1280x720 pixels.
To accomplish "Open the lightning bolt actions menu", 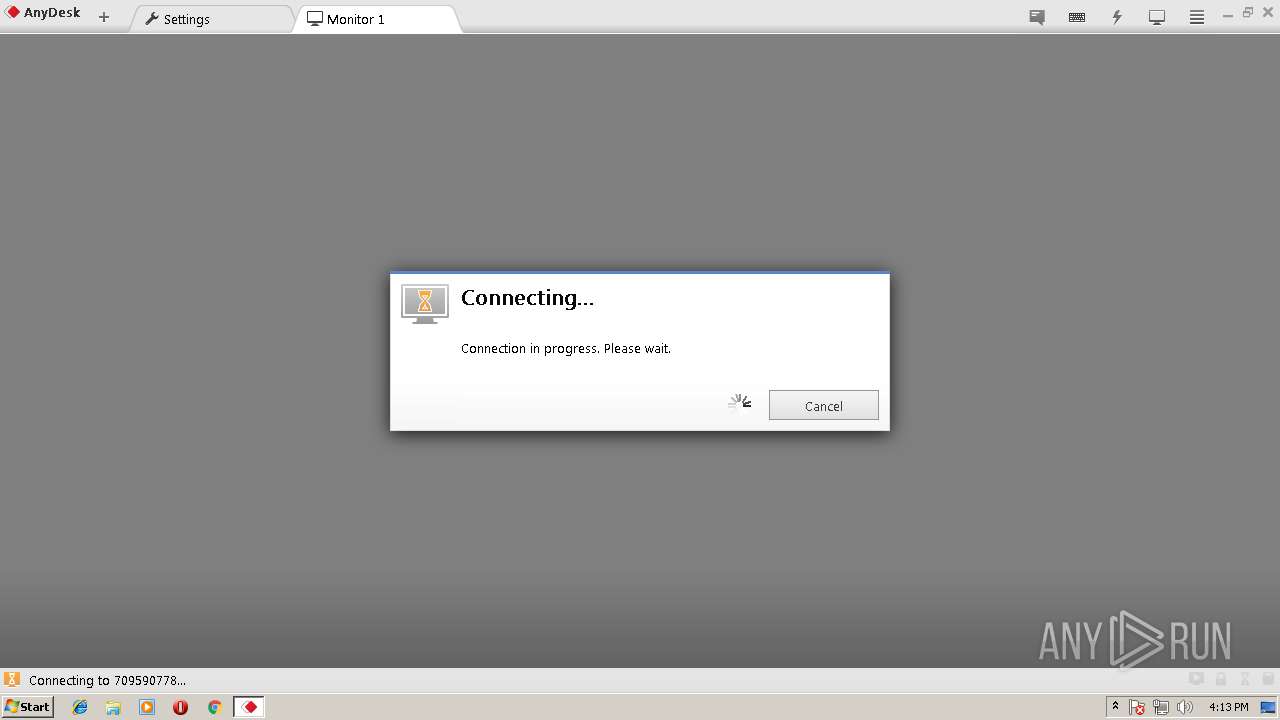I will tap(1117, 17).
